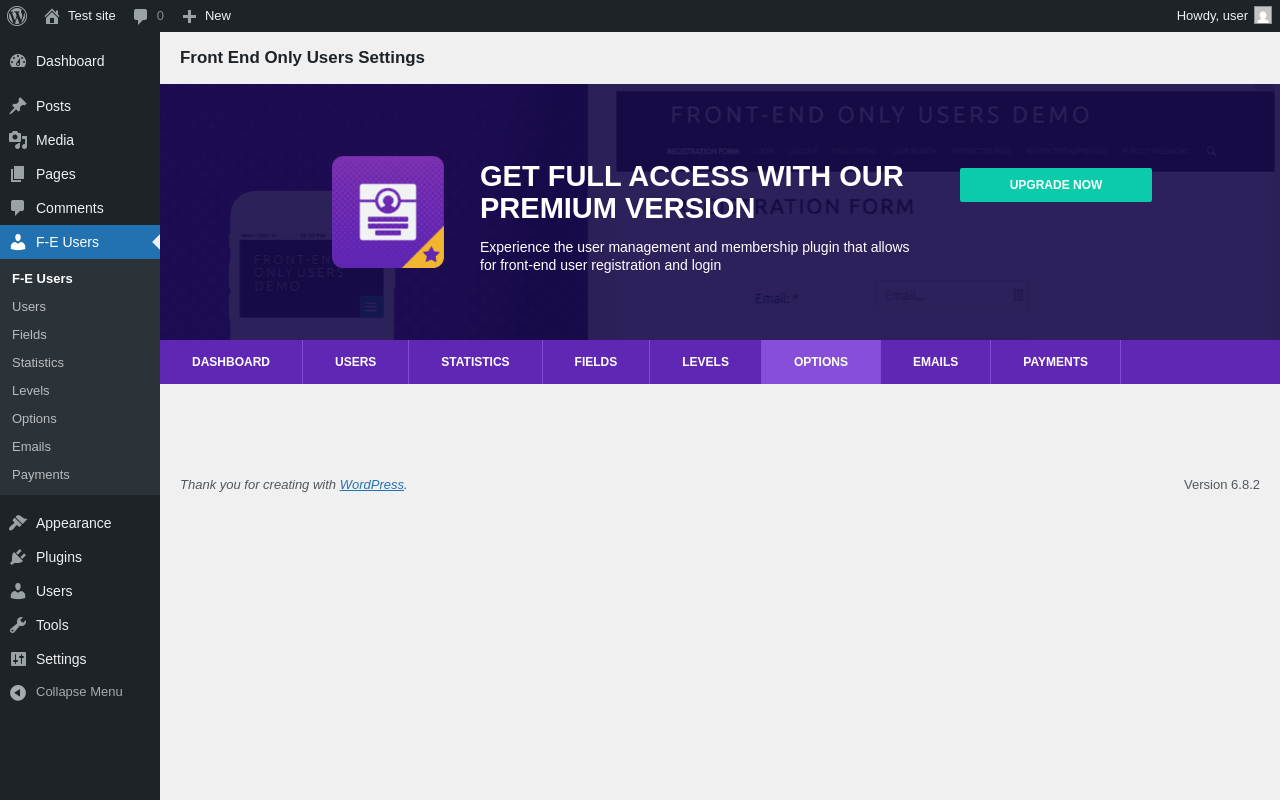Screen dimensions: 1280x800
Task: Open Plugins in the sidebar menu
Action: 80,557
